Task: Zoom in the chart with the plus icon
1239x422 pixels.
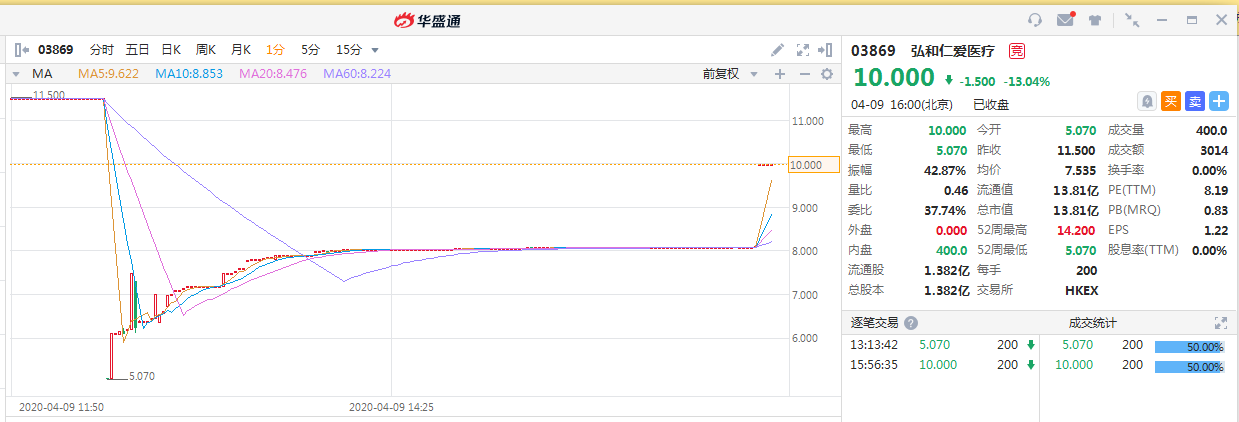Action: click(x=780, y=74)
